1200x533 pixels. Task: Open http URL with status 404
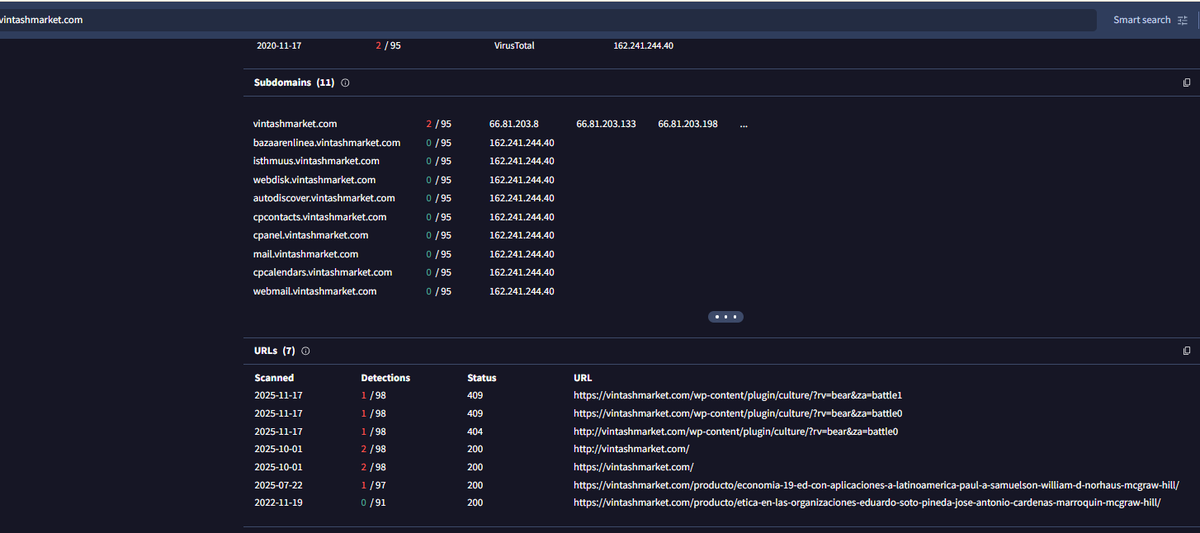tap(736, 431)
